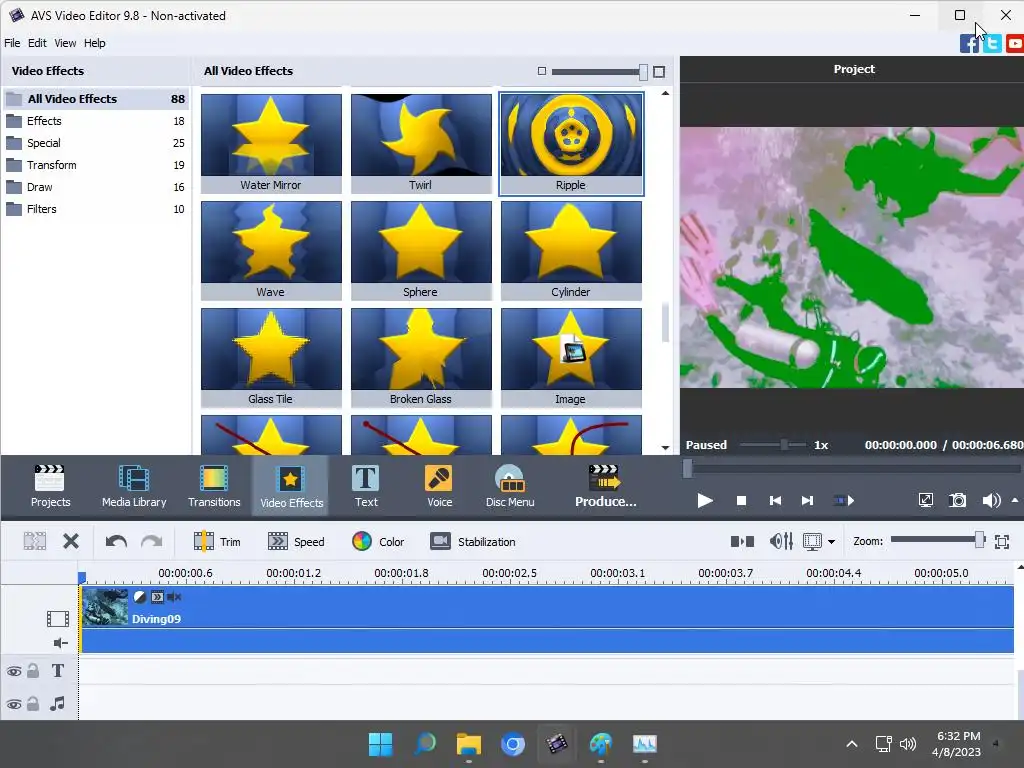Open the Media Library
Image resolution: width=1024 pixels, height=768 pixels.
coord(134,486)
